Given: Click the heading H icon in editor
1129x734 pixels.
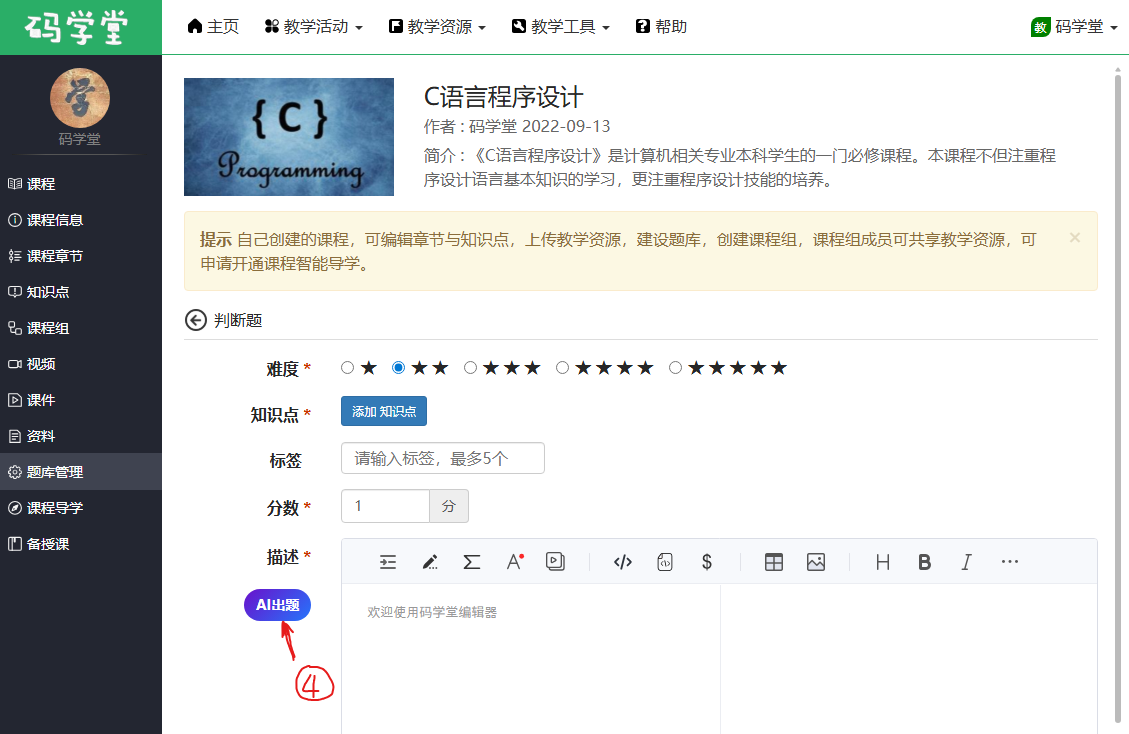Looking at the screenshot, I should click(883, 562).
